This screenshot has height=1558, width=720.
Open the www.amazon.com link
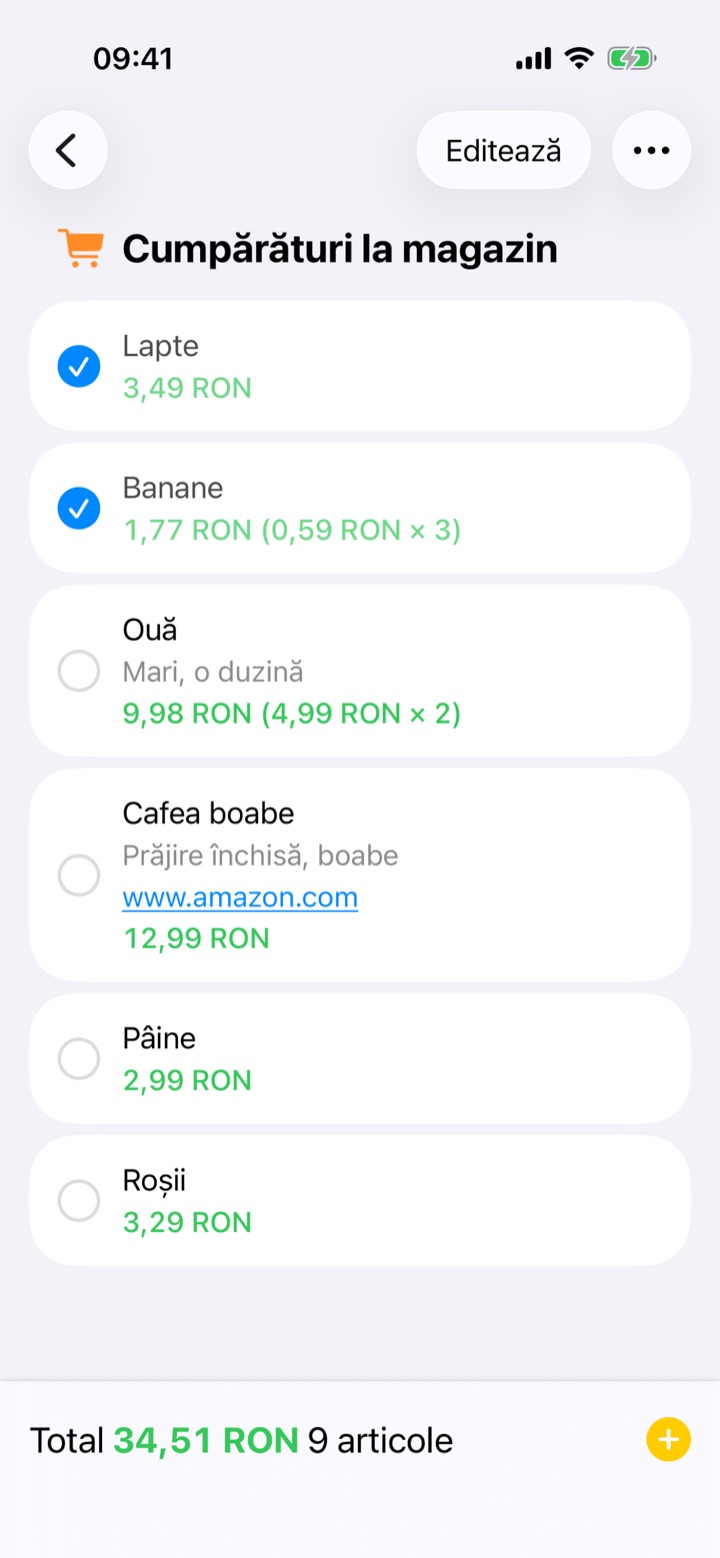coord(240,897)
